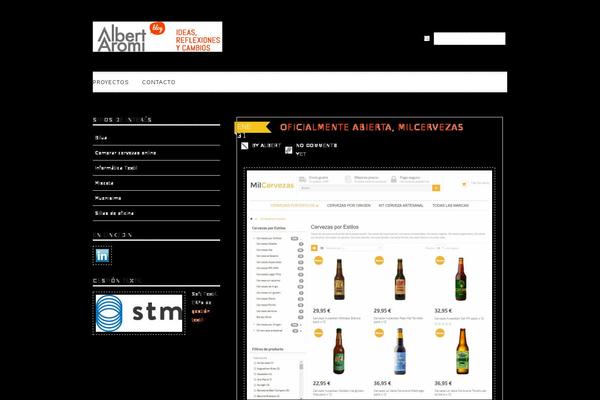This screenshot has width=600, height=400.
Task: Click the 'Cervezas por Estilos' heading in screenshot
Action: (334, 227)
